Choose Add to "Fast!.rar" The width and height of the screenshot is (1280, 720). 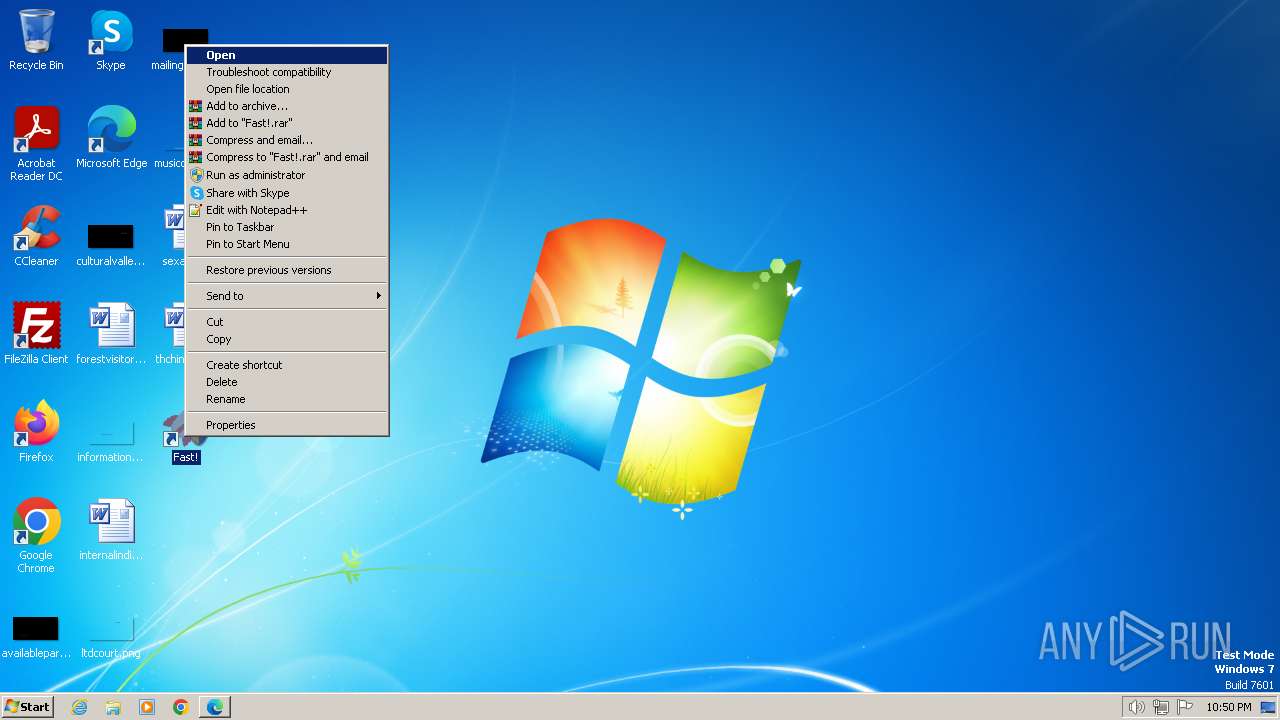287,123
